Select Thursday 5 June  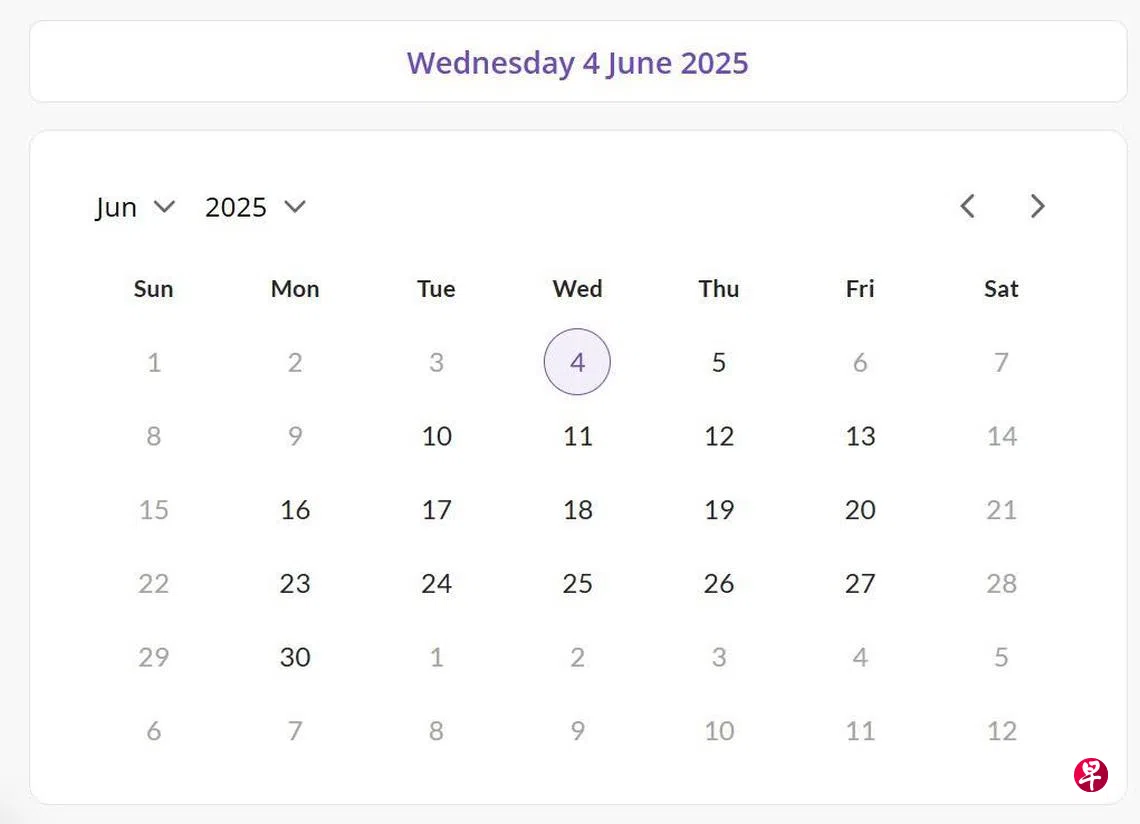coord(718,362)
